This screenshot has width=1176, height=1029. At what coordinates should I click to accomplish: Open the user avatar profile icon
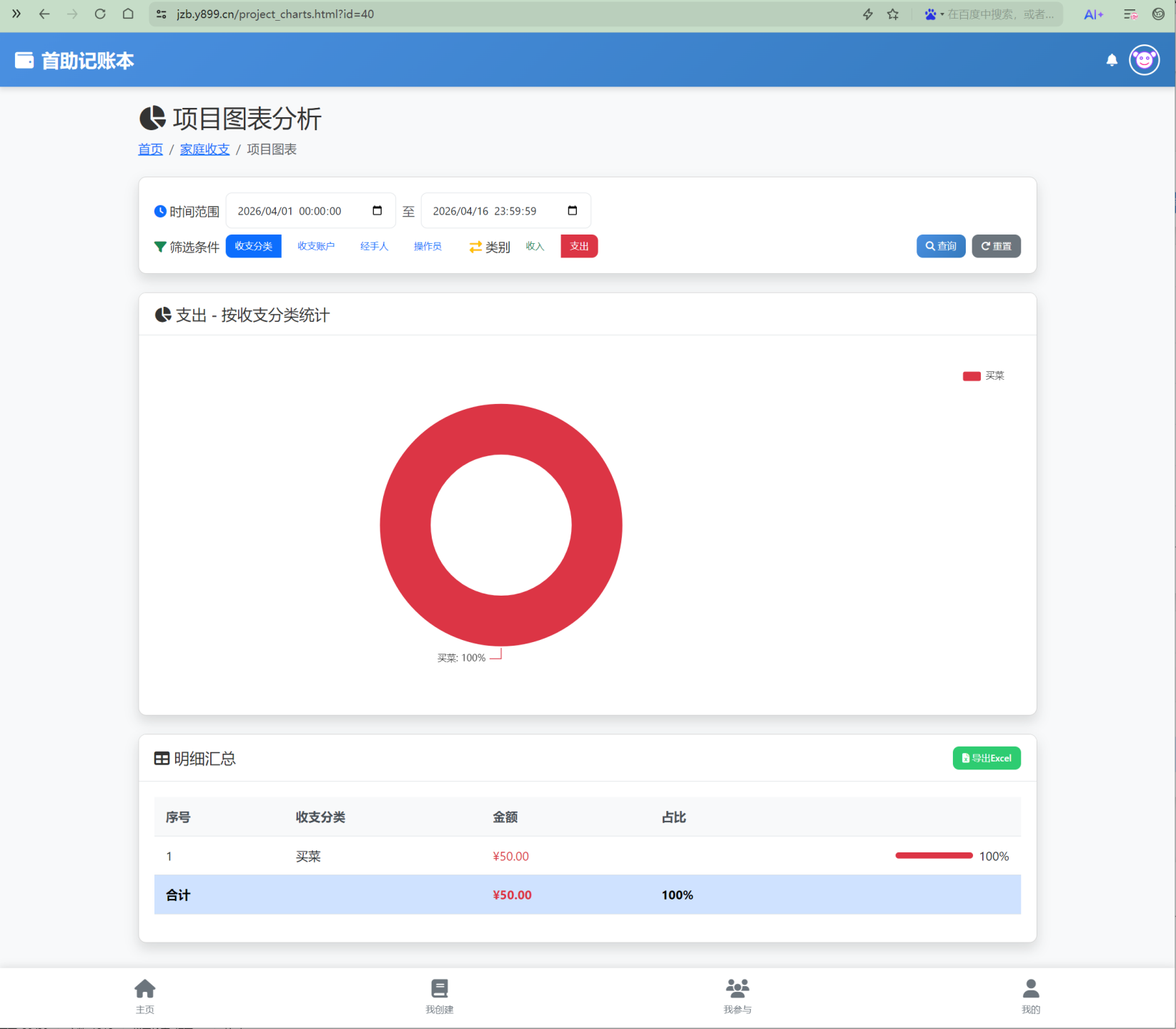[x=1144, y=60]
